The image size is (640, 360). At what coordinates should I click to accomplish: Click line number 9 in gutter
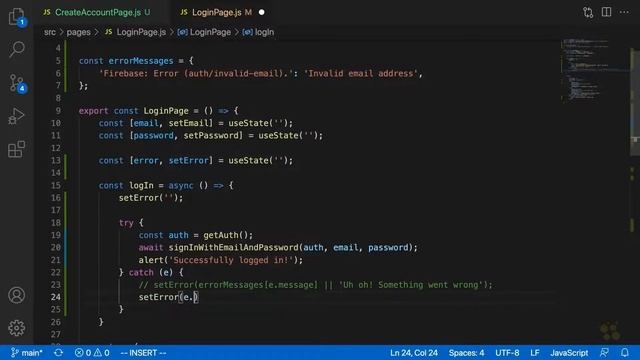point(58,111)
